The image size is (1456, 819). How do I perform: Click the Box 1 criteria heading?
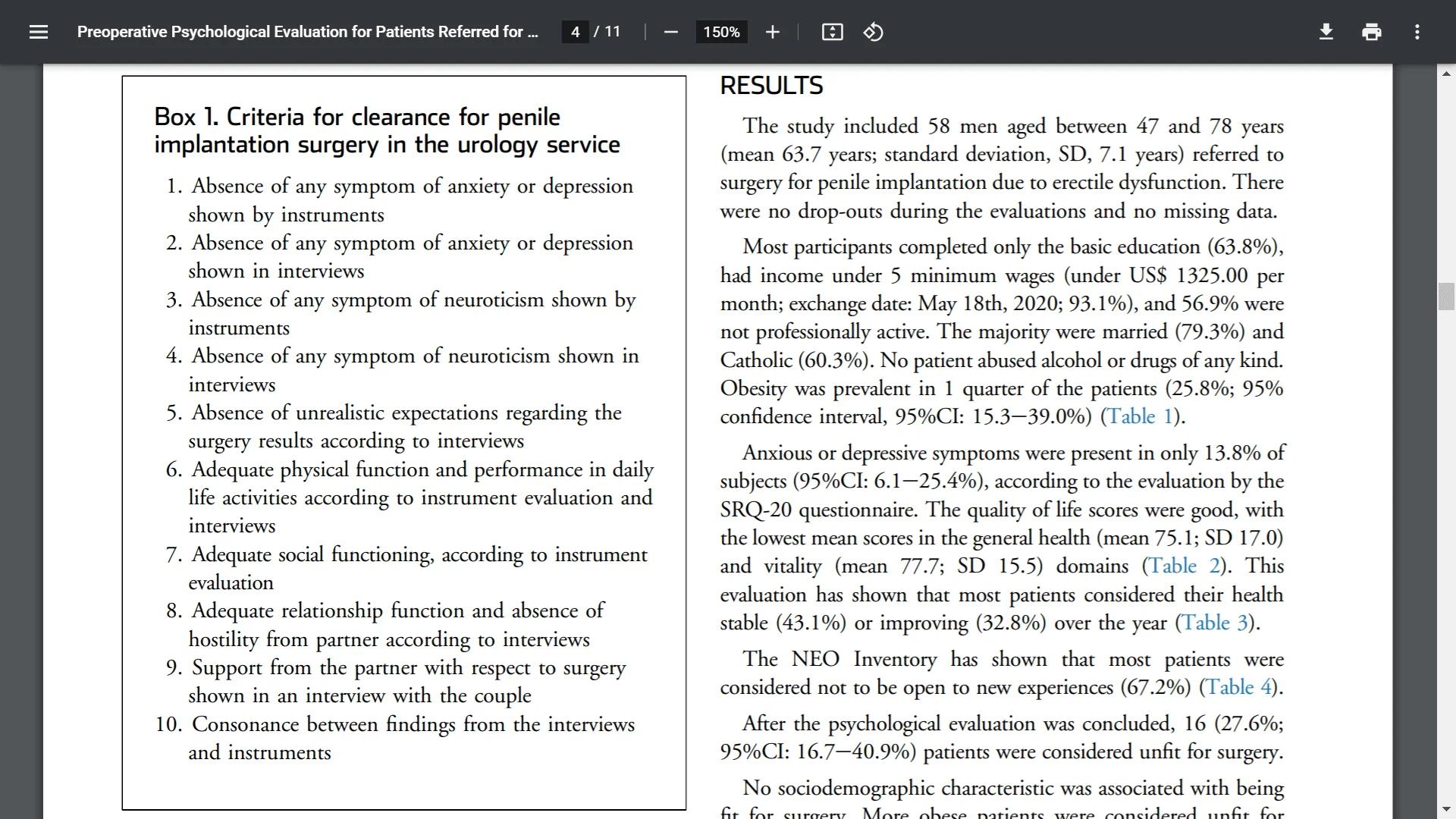pos(387,130)
